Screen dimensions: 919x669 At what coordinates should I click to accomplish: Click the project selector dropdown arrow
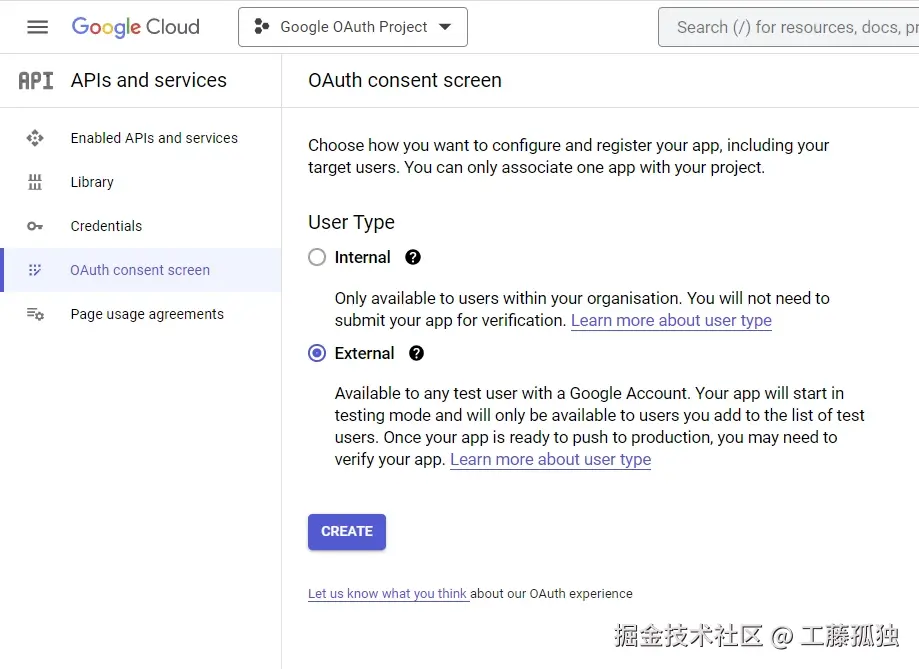pos(445,27)
